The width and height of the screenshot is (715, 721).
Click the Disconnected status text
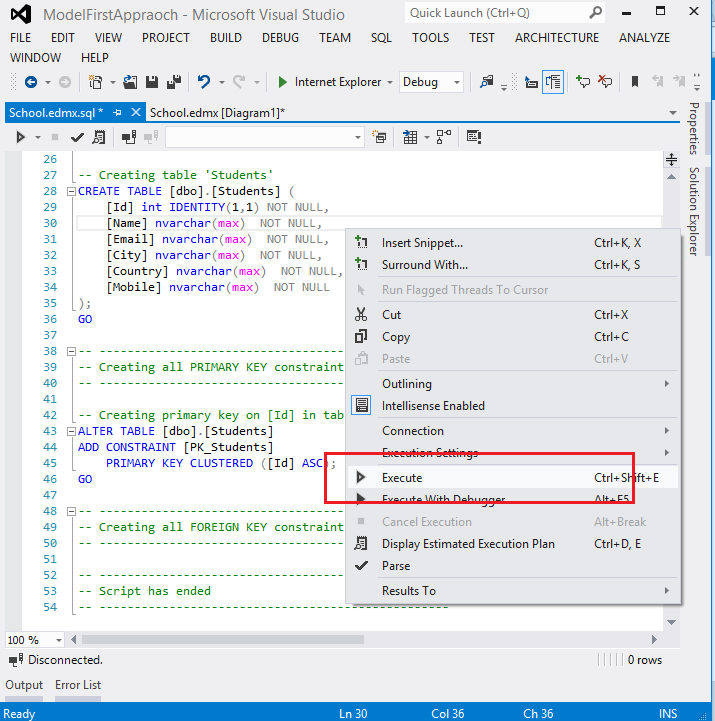click(x=65, y=660)
